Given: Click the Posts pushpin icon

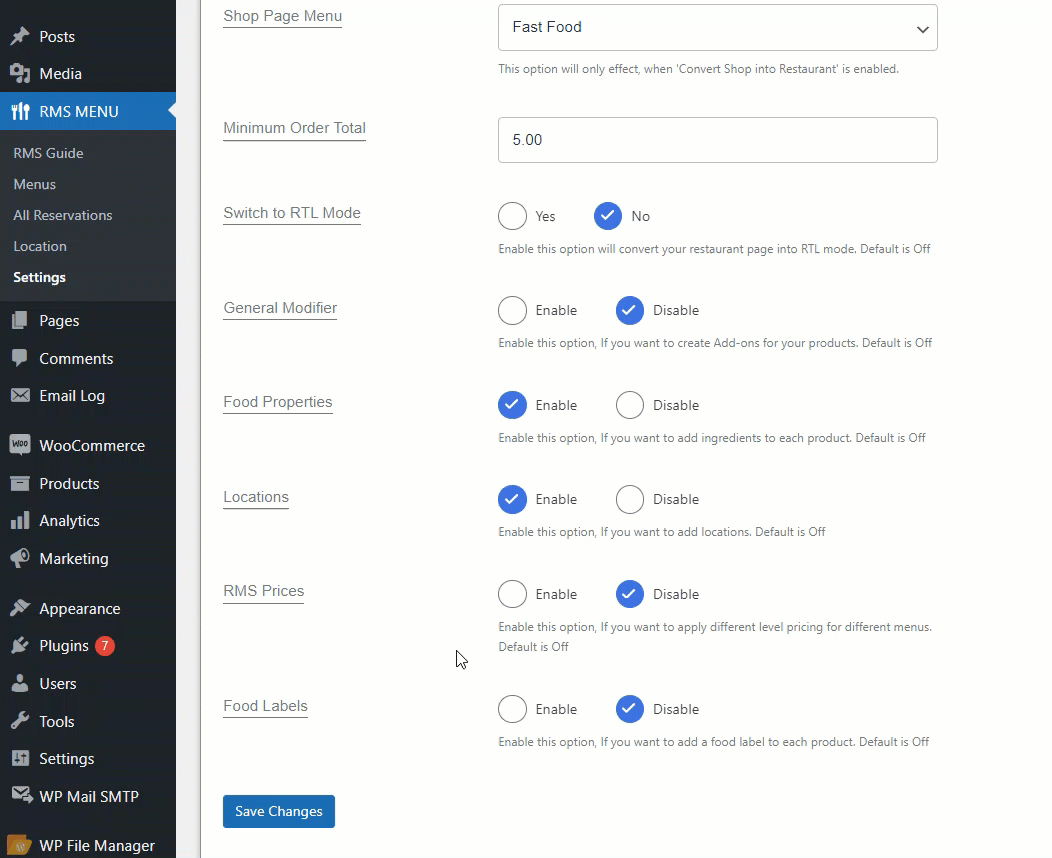Looking at the screenshot, I should 20,36.
